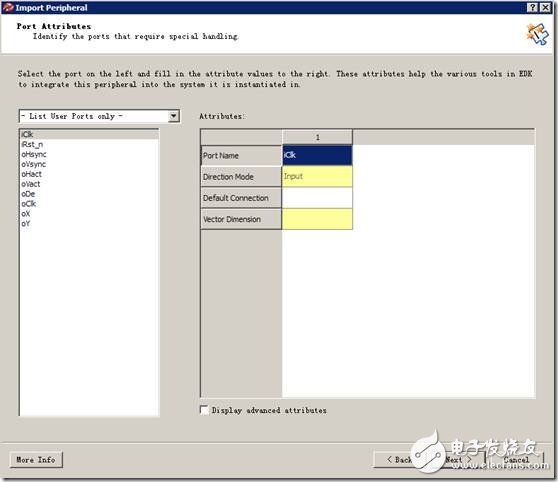The width and height of the screenshot is (558, 482).
Task: Click the Import Peripheral title bar icon
Action: (8, 7)
